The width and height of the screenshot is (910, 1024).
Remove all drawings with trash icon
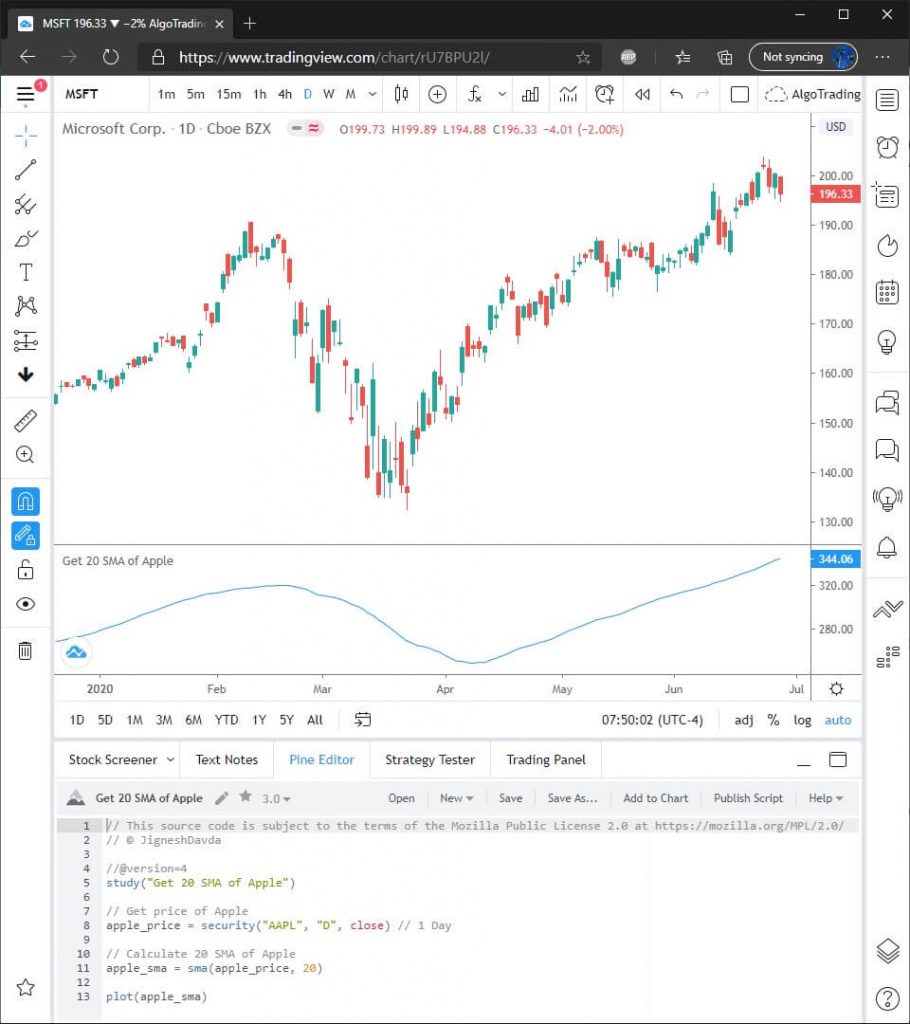coord(25,650)
